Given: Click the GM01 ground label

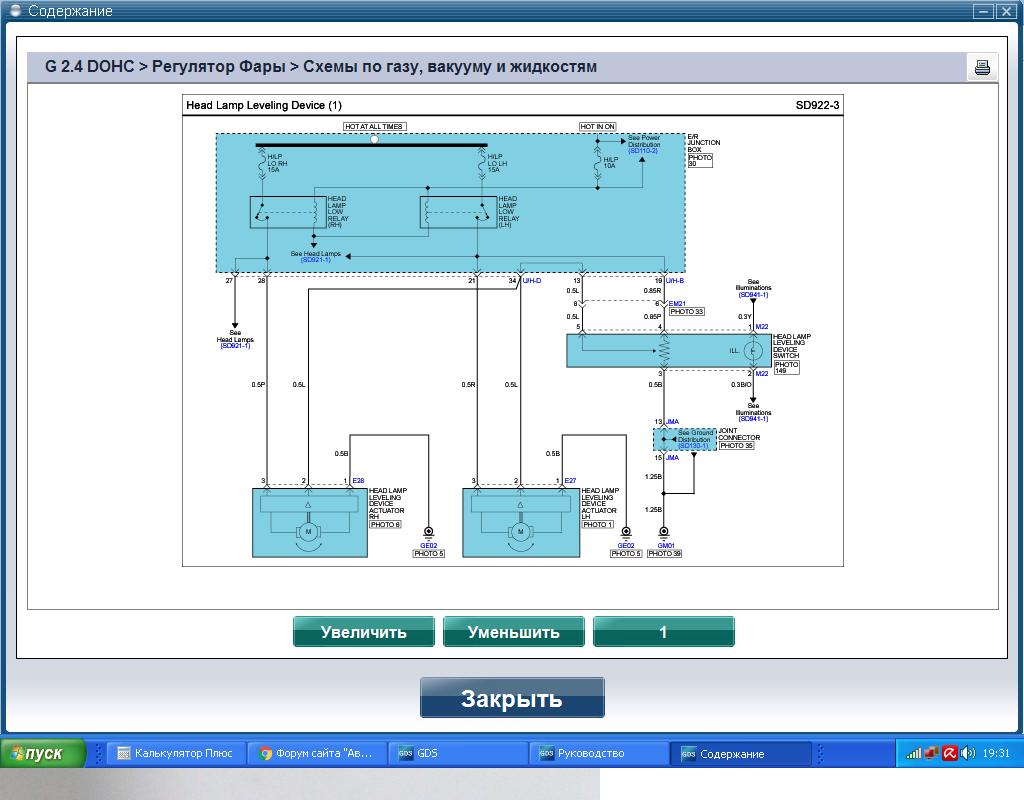Looking at the screenshot, I should pos(665,545).
